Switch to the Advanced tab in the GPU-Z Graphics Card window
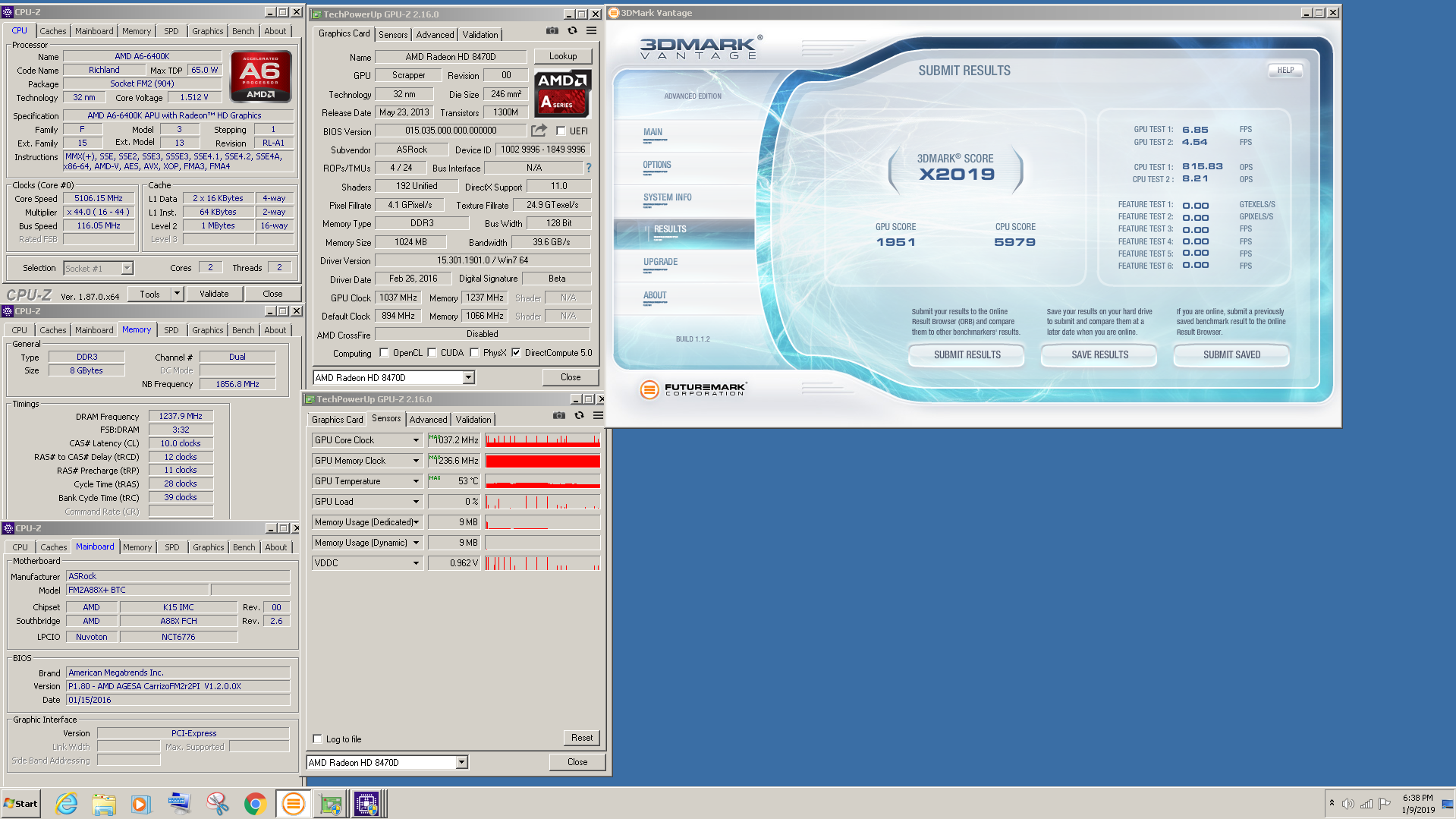Viewport: 1456px width, 819px height. pos(435,34)
